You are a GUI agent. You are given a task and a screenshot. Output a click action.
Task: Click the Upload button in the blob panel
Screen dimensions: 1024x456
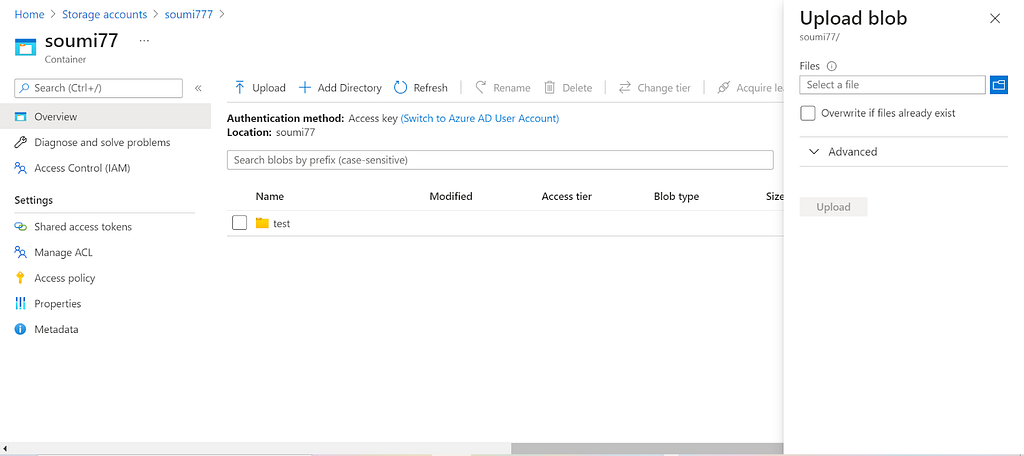click(833, 207)
